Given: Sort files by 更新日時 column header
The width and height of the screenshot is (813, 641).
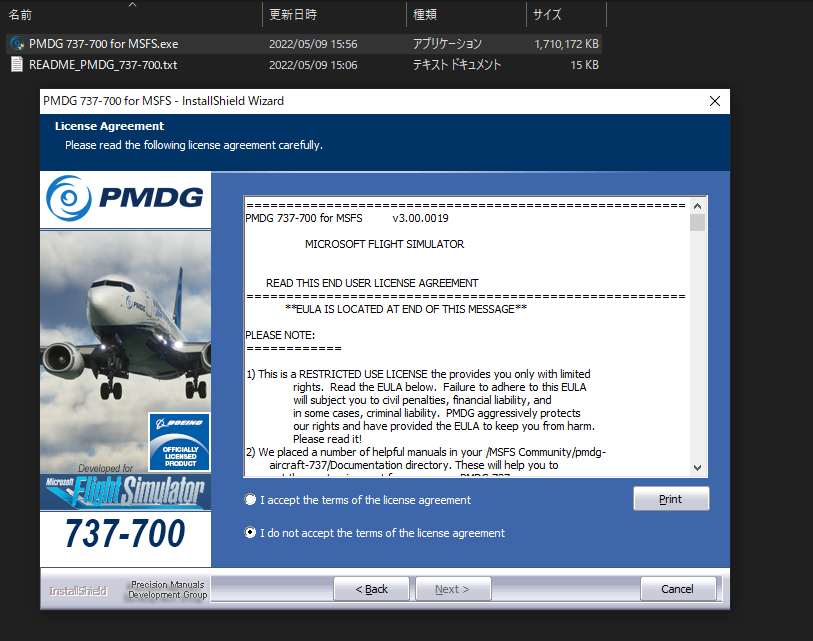Looking at the screenshot, I should coord(293,15).
